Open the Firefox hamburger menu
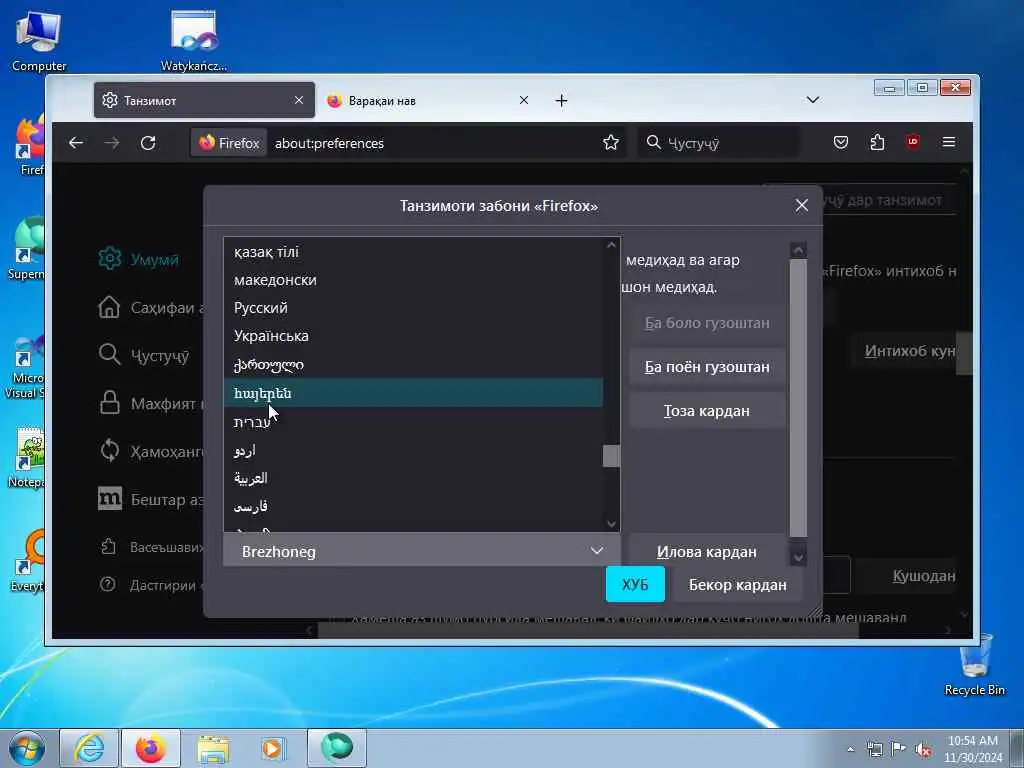The width and height of the screenshot is (1024, 768). coord(949,142)
